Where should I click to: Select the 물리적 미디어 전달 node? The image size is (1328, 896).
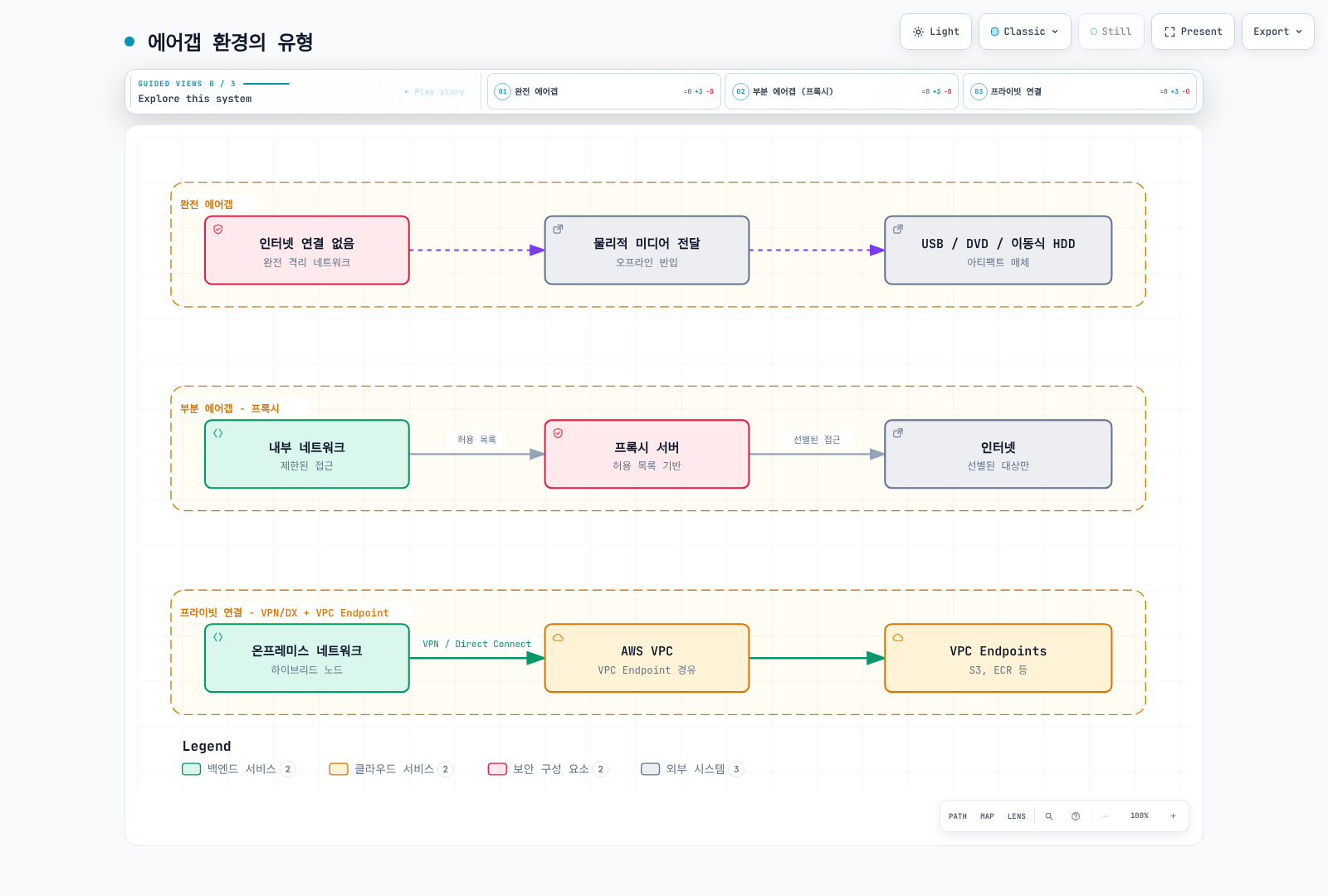(647, 251)
